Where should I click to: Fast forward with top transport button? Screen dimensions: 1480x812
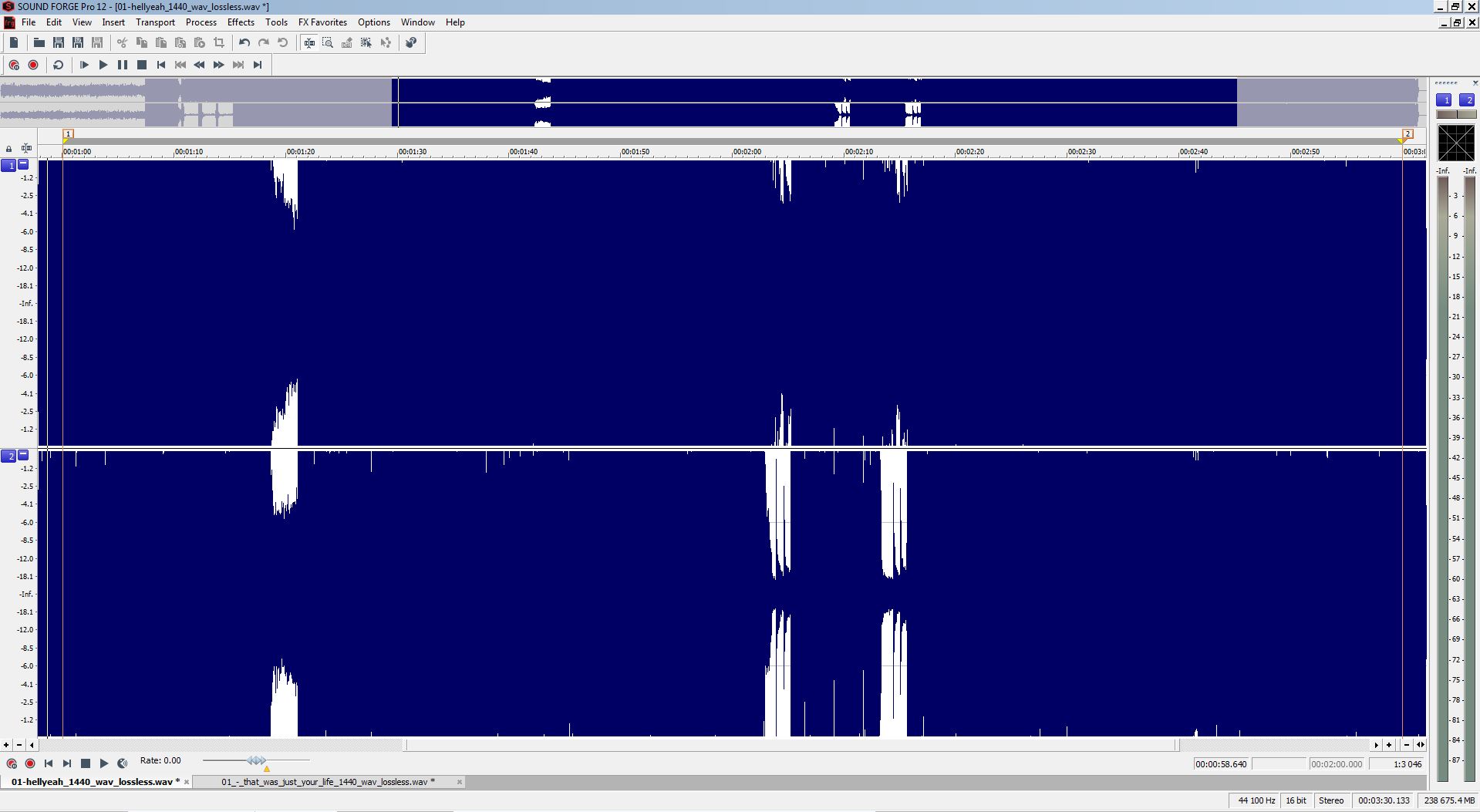[x=219, y=65]
